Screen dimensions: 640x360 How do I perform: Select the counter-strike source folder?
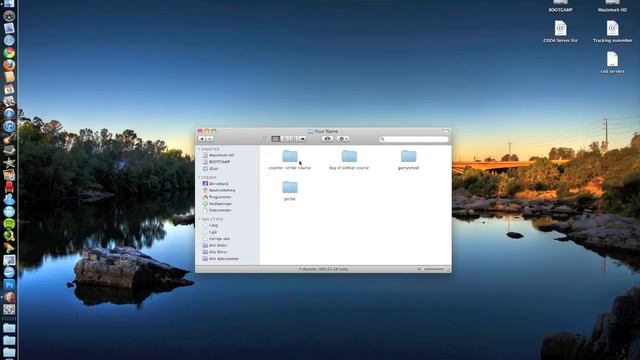[x=290, y=160]
